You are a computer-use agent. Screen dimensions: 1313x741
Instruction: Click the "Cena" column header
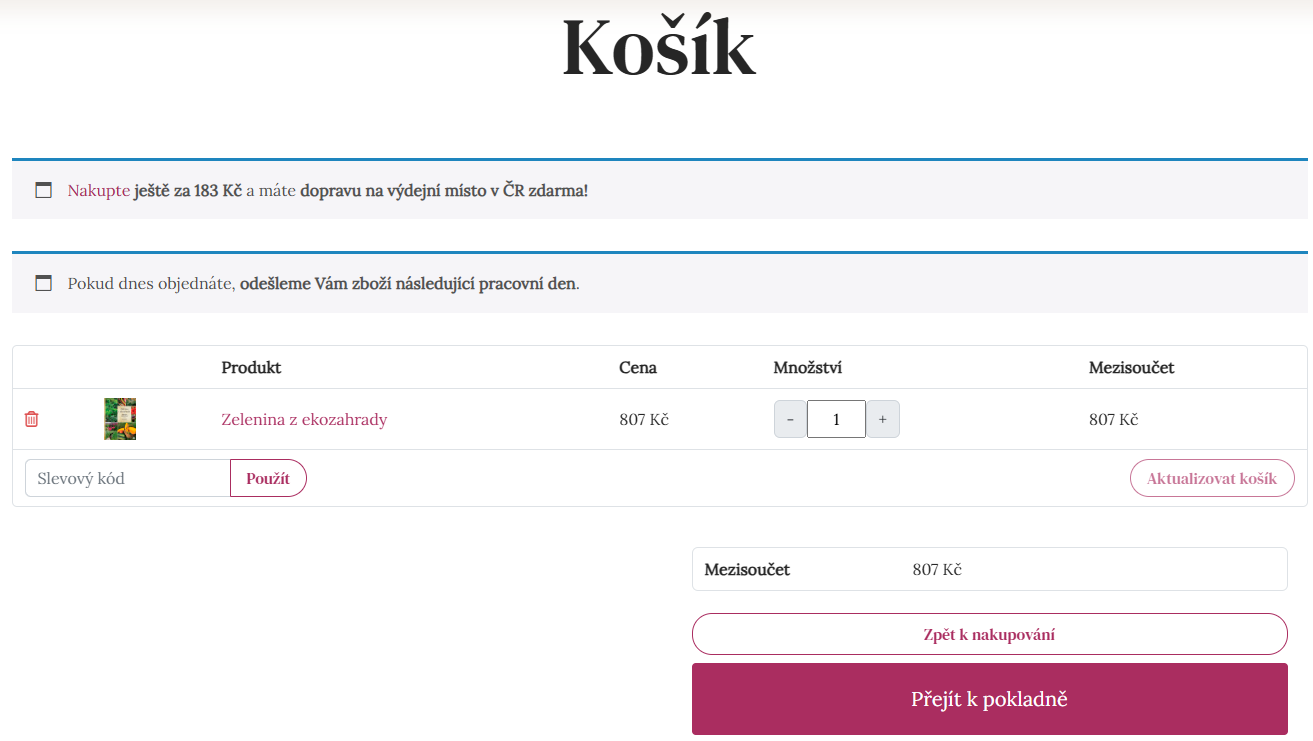tap(639, 367)
